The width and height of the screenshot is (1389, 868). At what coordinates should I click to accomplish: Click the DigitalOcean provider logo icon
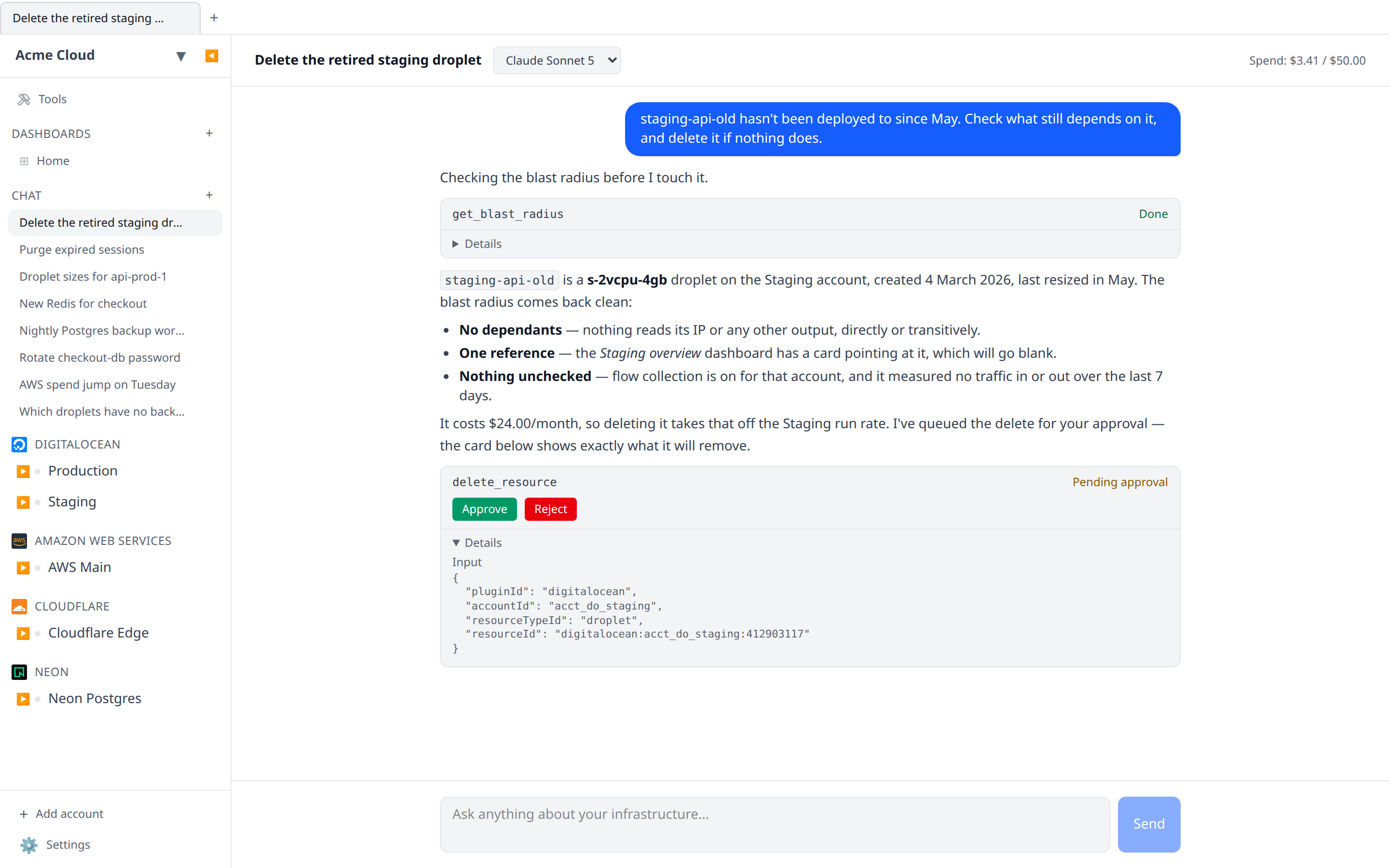[19, 444]
